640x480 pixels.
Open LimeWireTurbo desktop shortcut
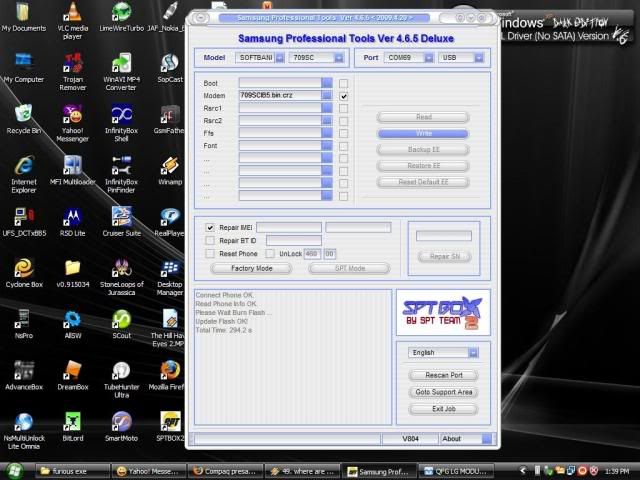coord(121,17)
